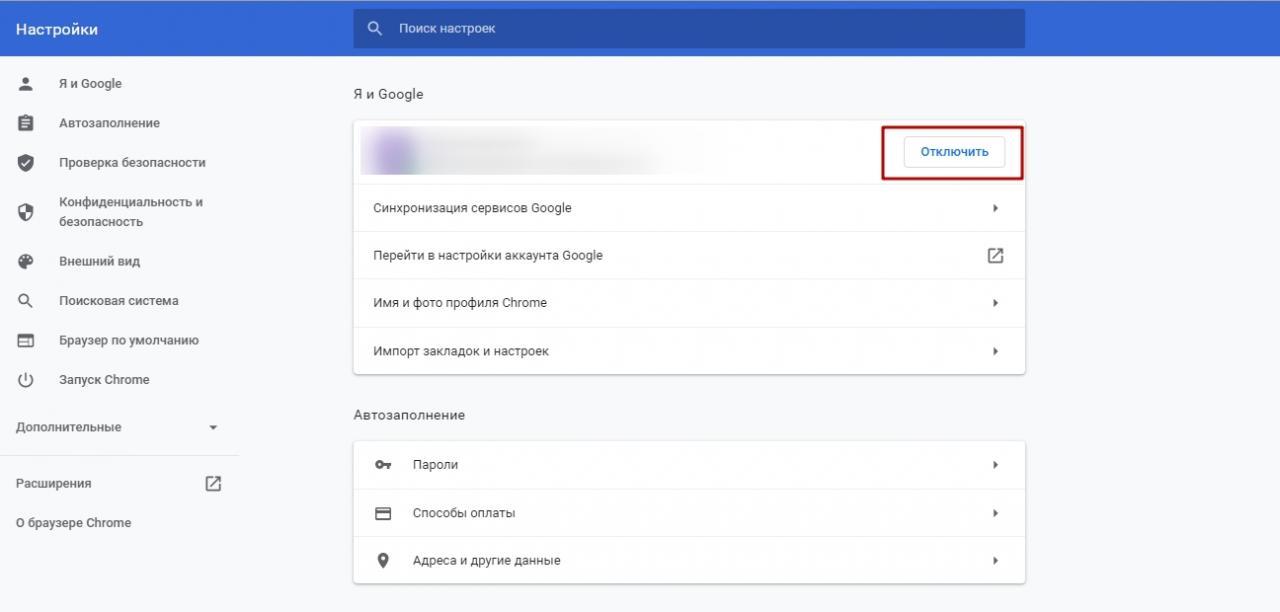Click the Дополнительные label in the sidebar

(x=68, y=427)
